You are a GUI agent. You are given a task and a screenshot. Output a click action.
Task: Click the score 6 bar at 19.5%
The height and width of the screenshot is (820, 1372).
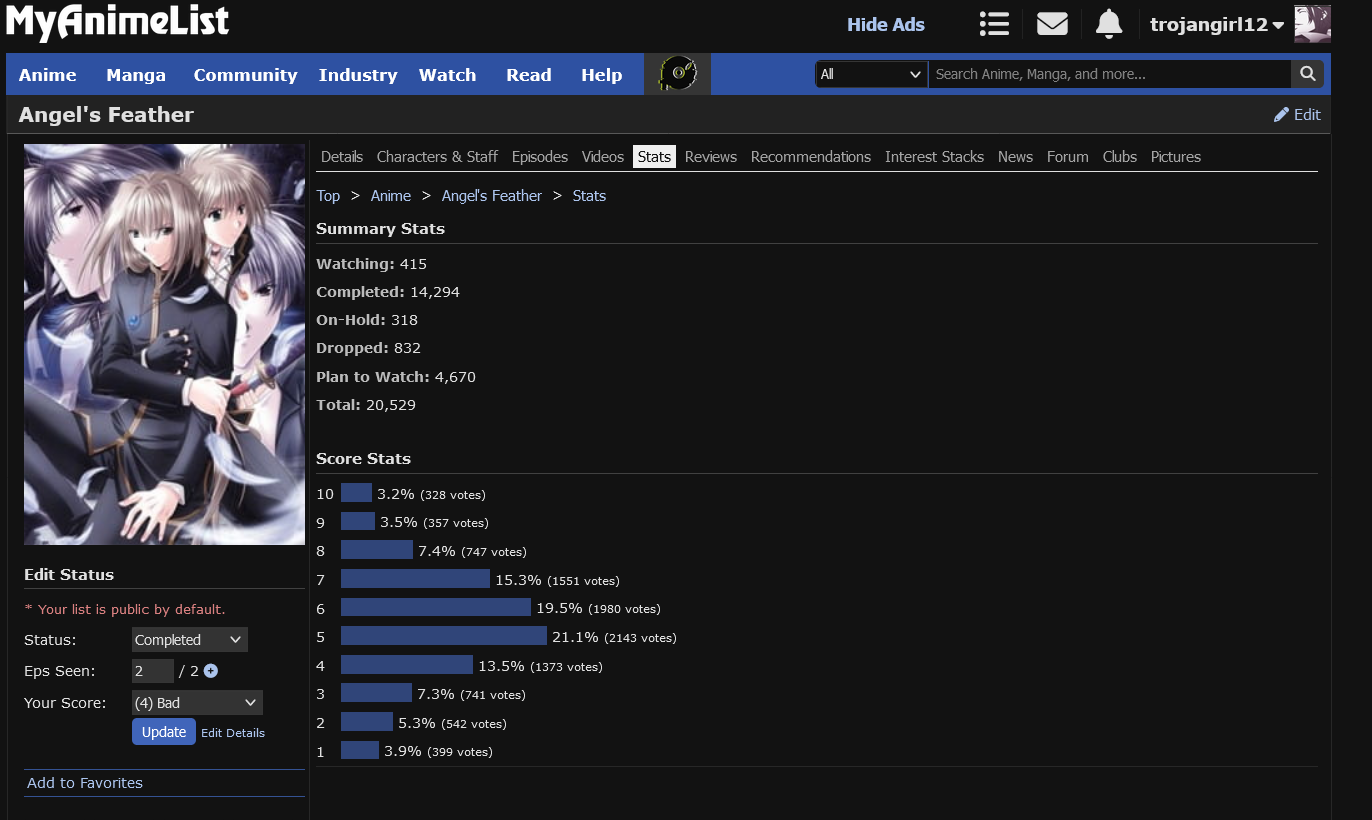(x=436, y=608)
